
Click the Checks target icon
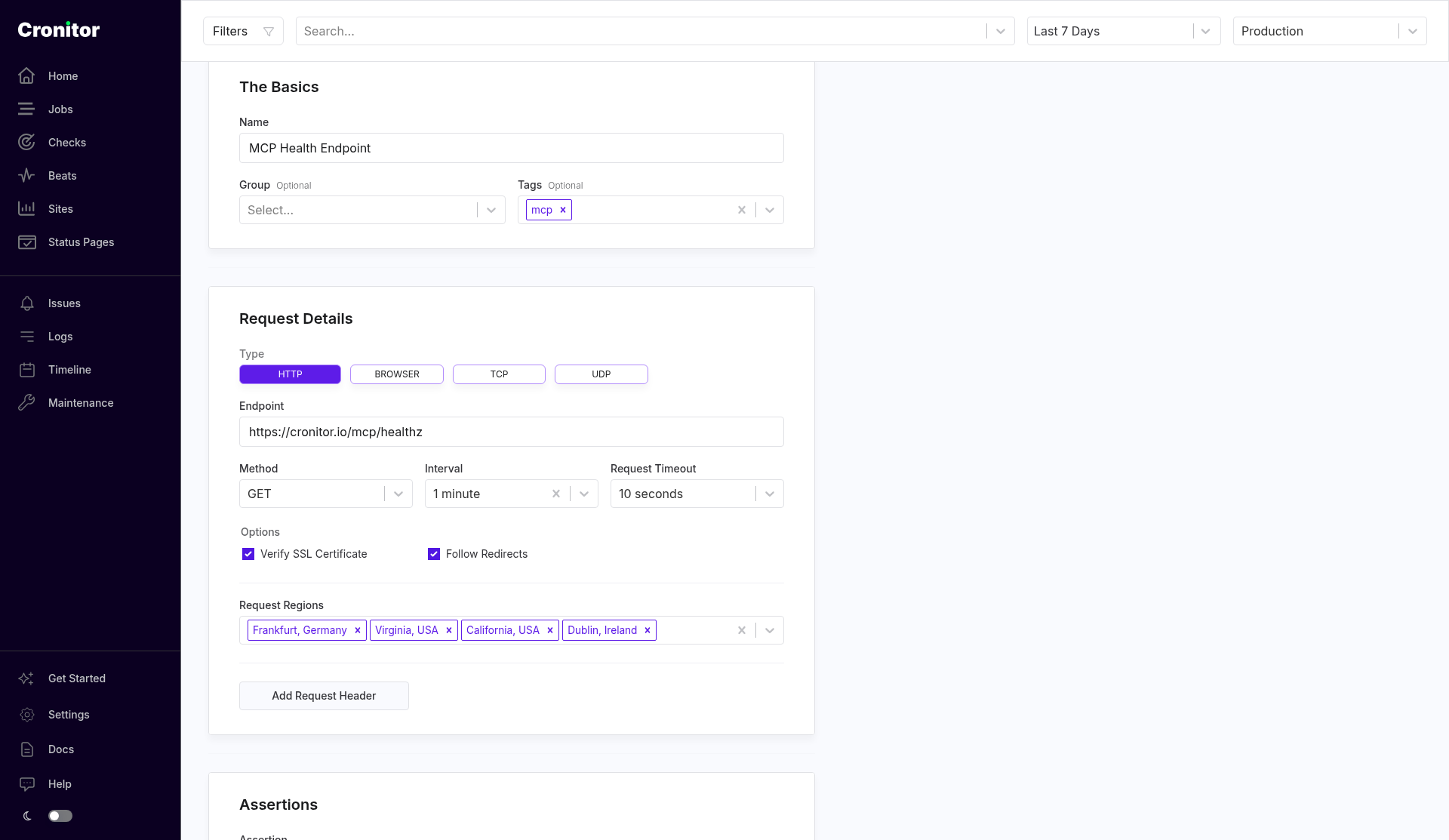point(26,143)
